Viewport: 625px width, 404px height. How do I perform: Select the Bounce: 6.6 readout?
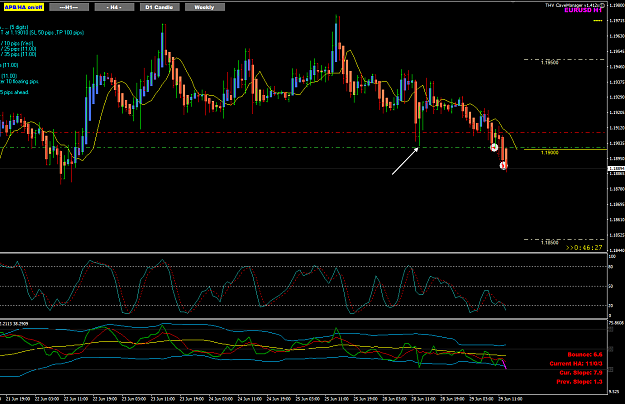coord(585,354)
